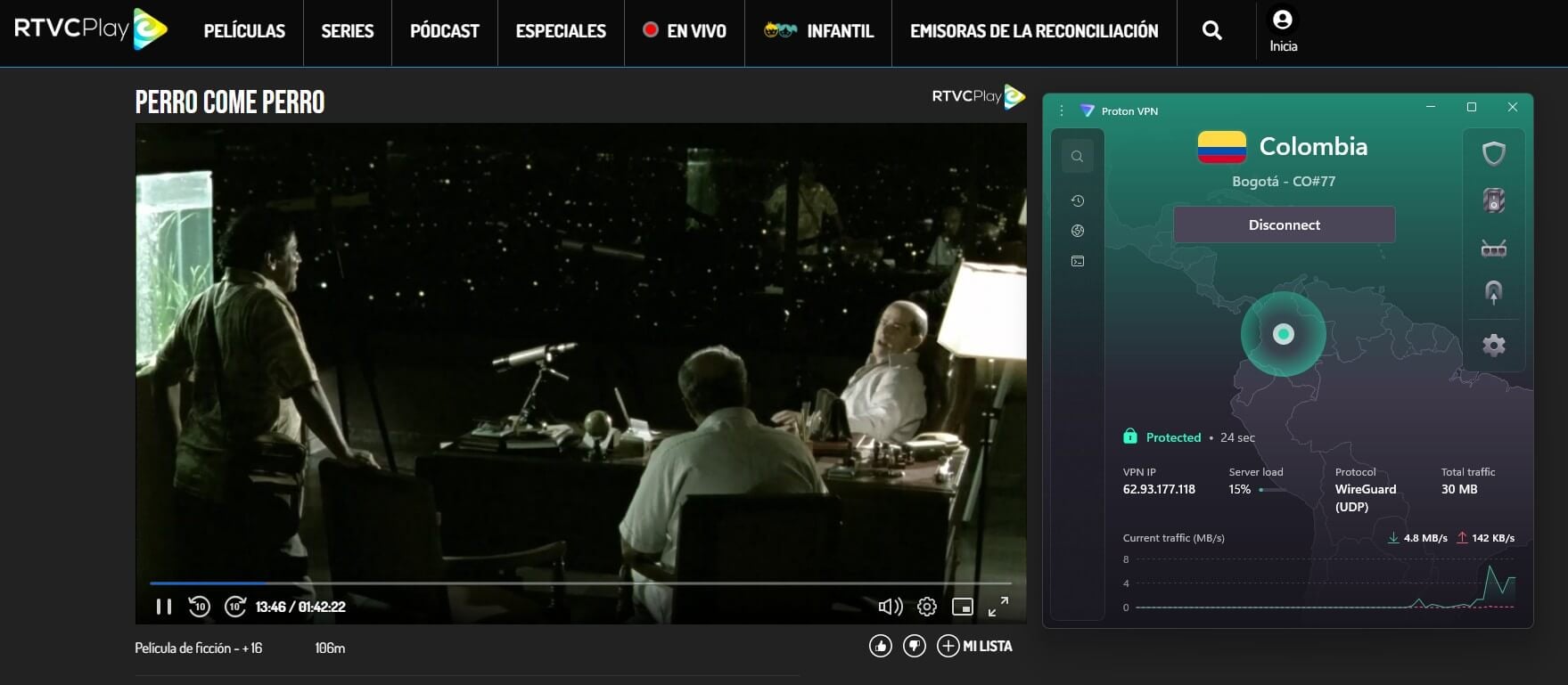The image size is (1568, 685).
Task: Click the WireGuard (UDP) protocol value
Action: point(1366,498)
